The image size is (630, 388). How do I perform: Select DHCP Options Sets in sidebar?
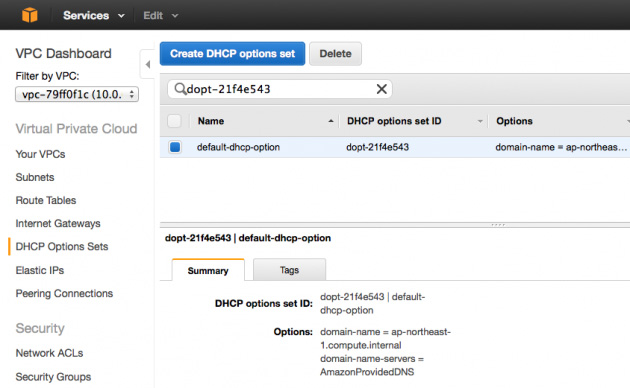(x=62, y=247)
